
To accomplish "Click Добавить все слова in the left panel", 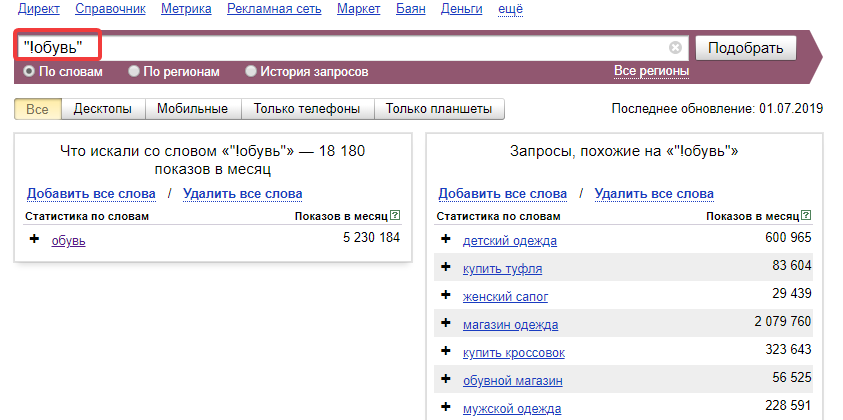I will point(91,194).
